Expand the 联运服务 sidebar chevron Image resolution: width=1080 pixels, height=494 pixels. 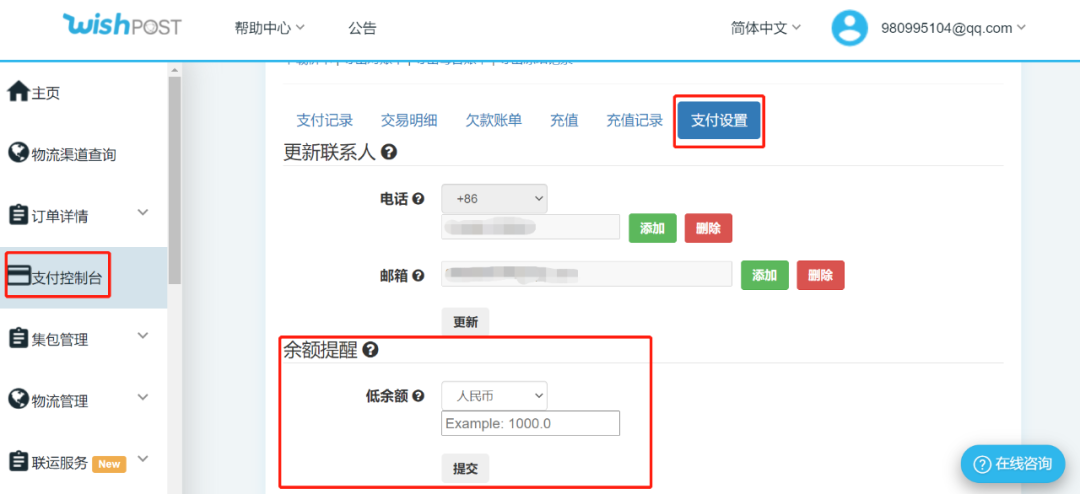tap(143, 459)
